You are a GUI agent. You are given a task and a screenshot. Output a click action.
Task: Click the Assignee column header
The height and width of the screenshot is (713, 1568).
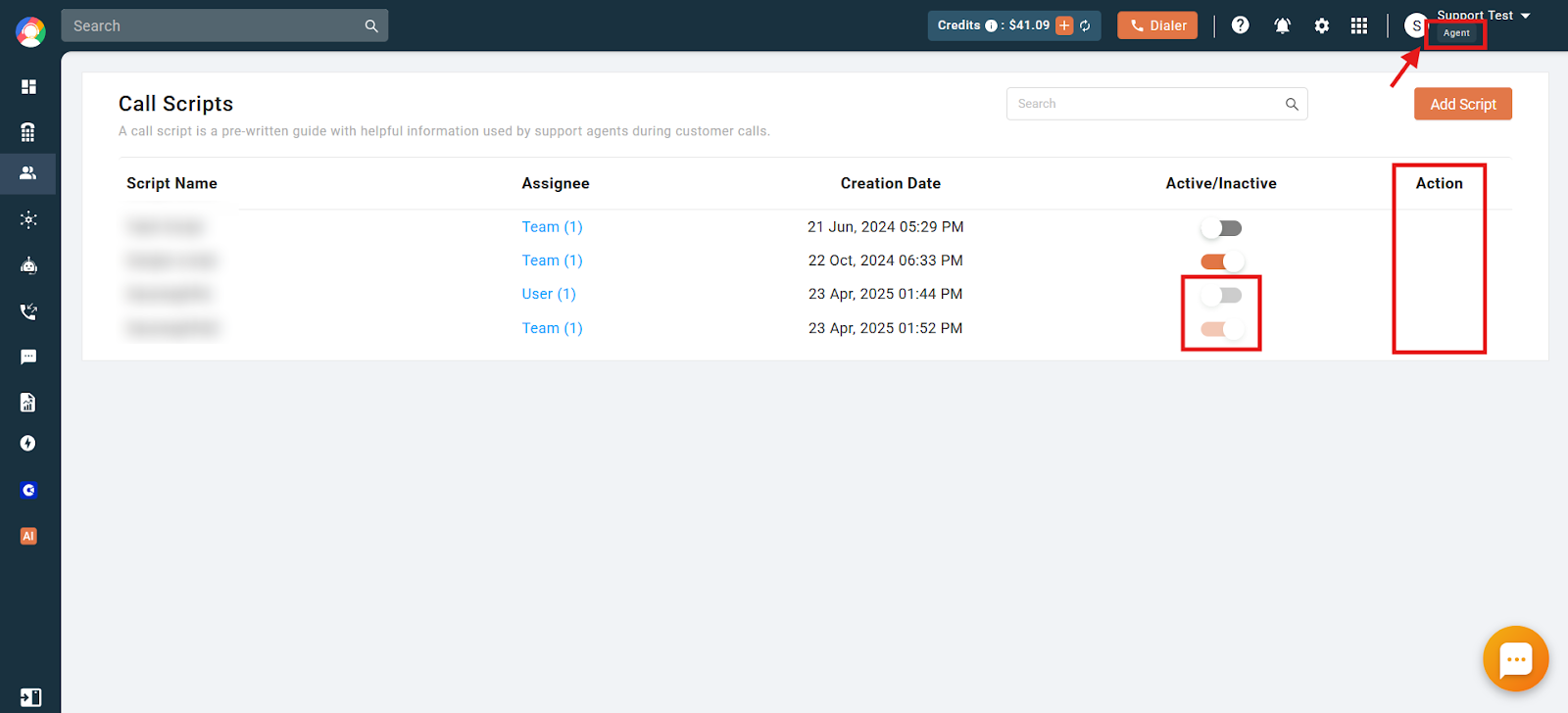tap(556, 183)
